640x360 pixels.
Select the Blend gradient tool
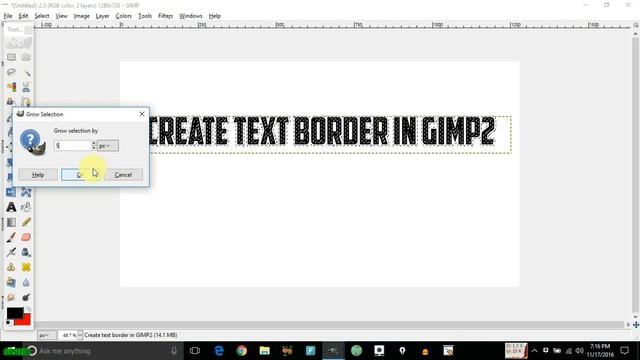11,222
